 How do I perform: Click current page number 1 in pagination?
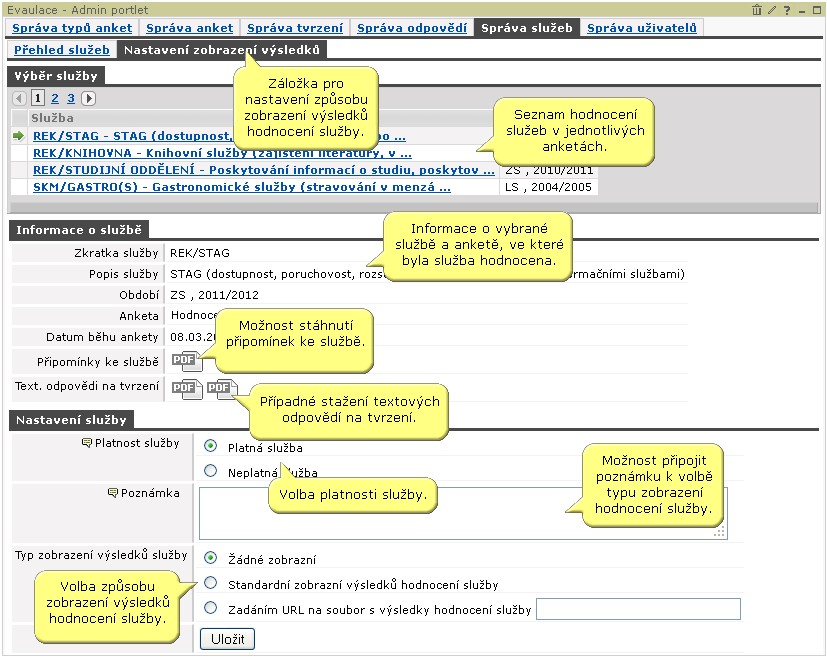pos(38,99)
